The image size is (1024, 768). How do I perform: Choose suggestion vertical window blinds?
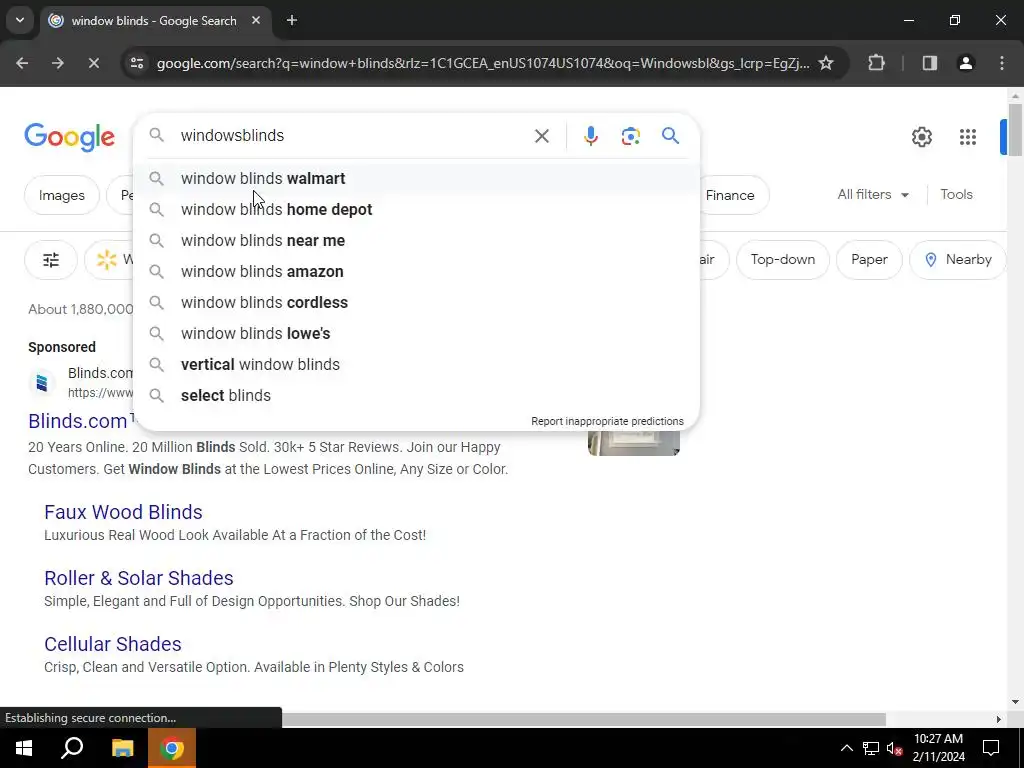pos(416,364)
